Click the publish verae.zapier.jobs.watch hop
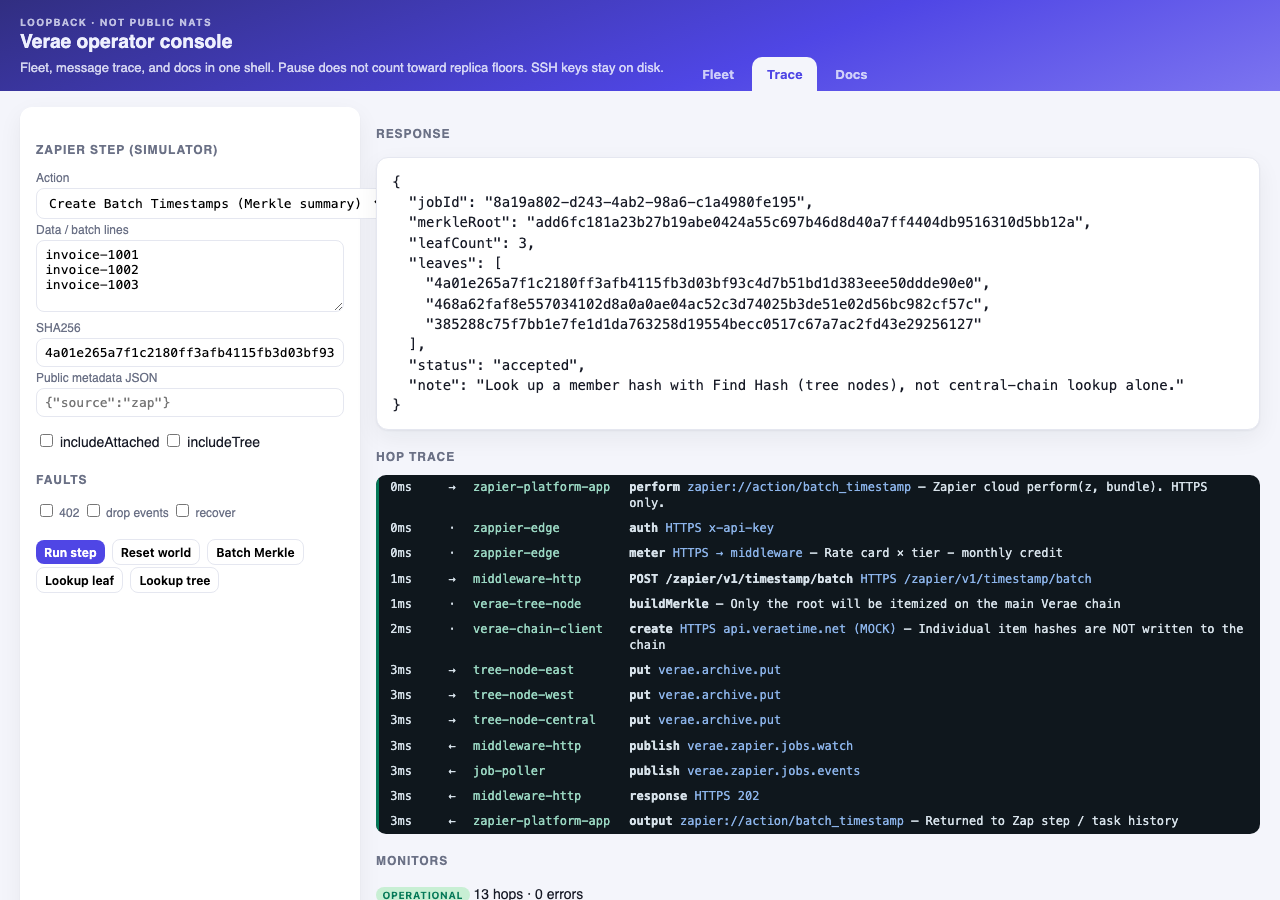1280x900 pixels. (x=818, y=746)
